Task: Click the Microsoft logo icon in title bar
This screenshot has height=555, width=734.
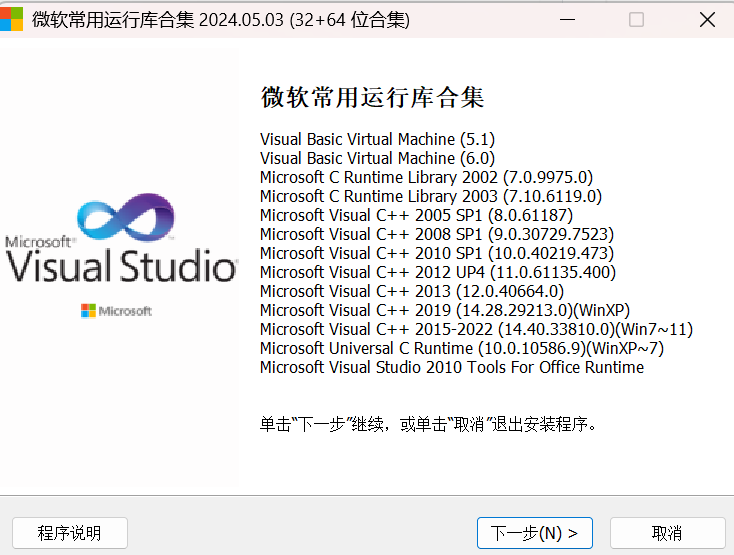Action: click(x=11, y=20)
